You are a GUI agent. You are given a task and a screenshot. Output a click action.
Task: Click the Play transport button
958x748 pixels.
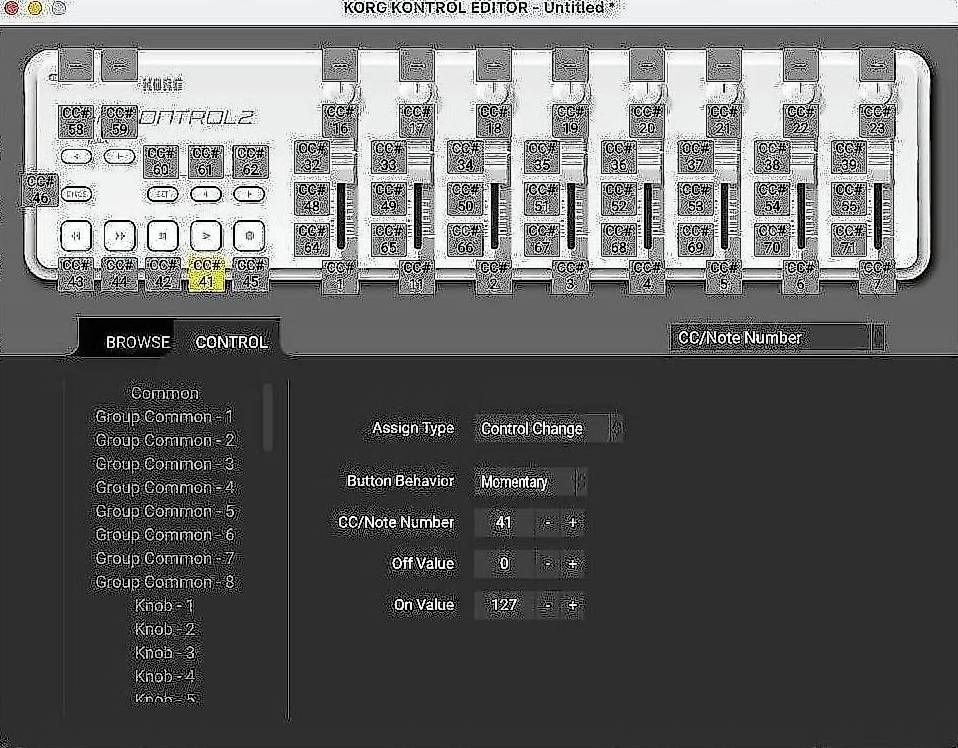click(205, 236)
